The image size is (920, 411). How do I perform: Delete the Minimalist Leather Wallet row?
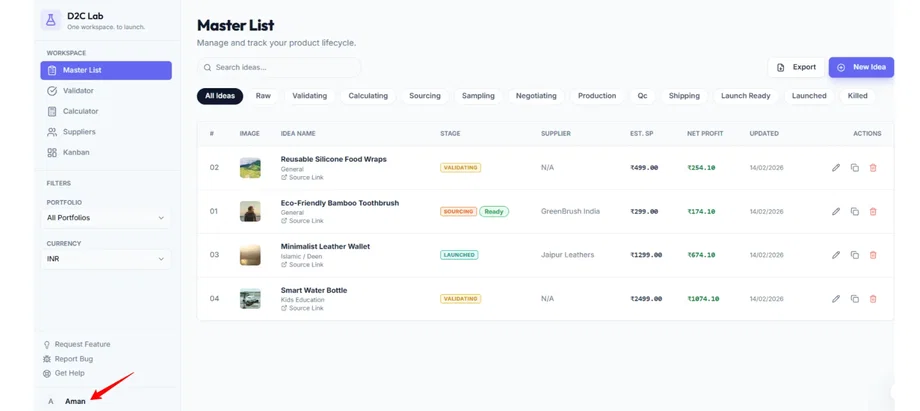tap(873, 255)
